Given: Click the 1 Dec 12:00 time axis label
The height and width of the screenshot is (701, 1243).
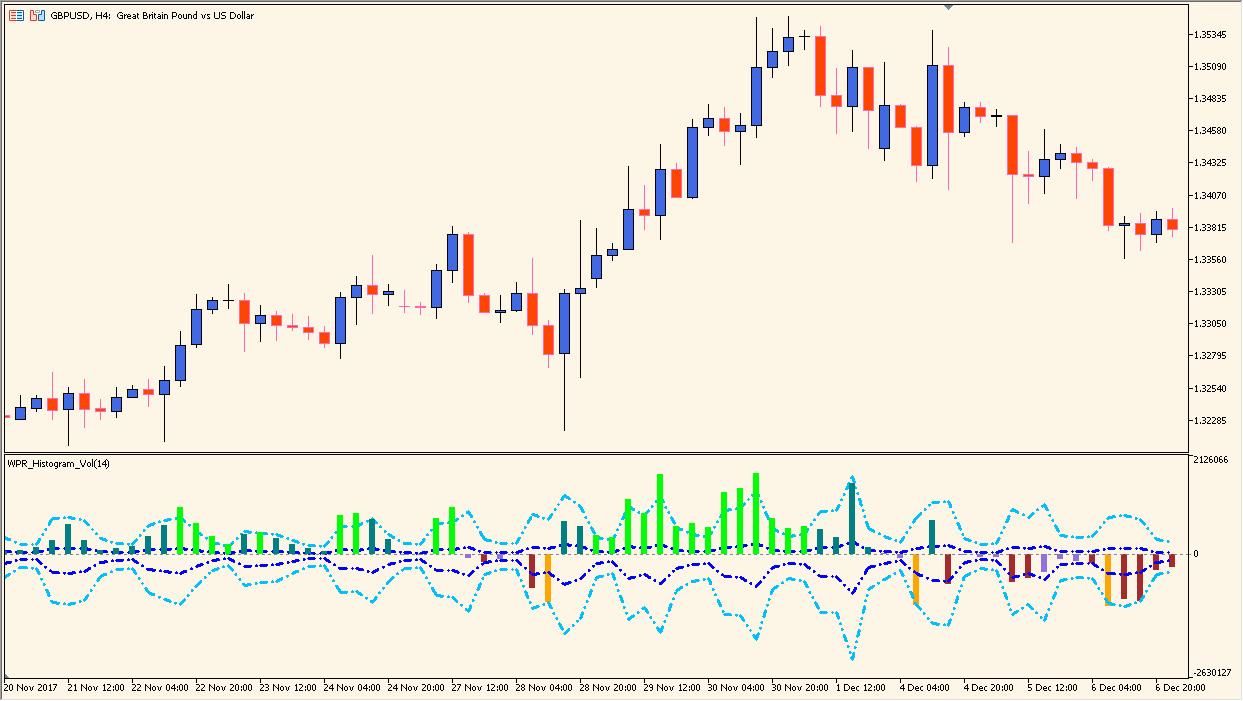Looking at the screenshot, I should tap(862, 688).
